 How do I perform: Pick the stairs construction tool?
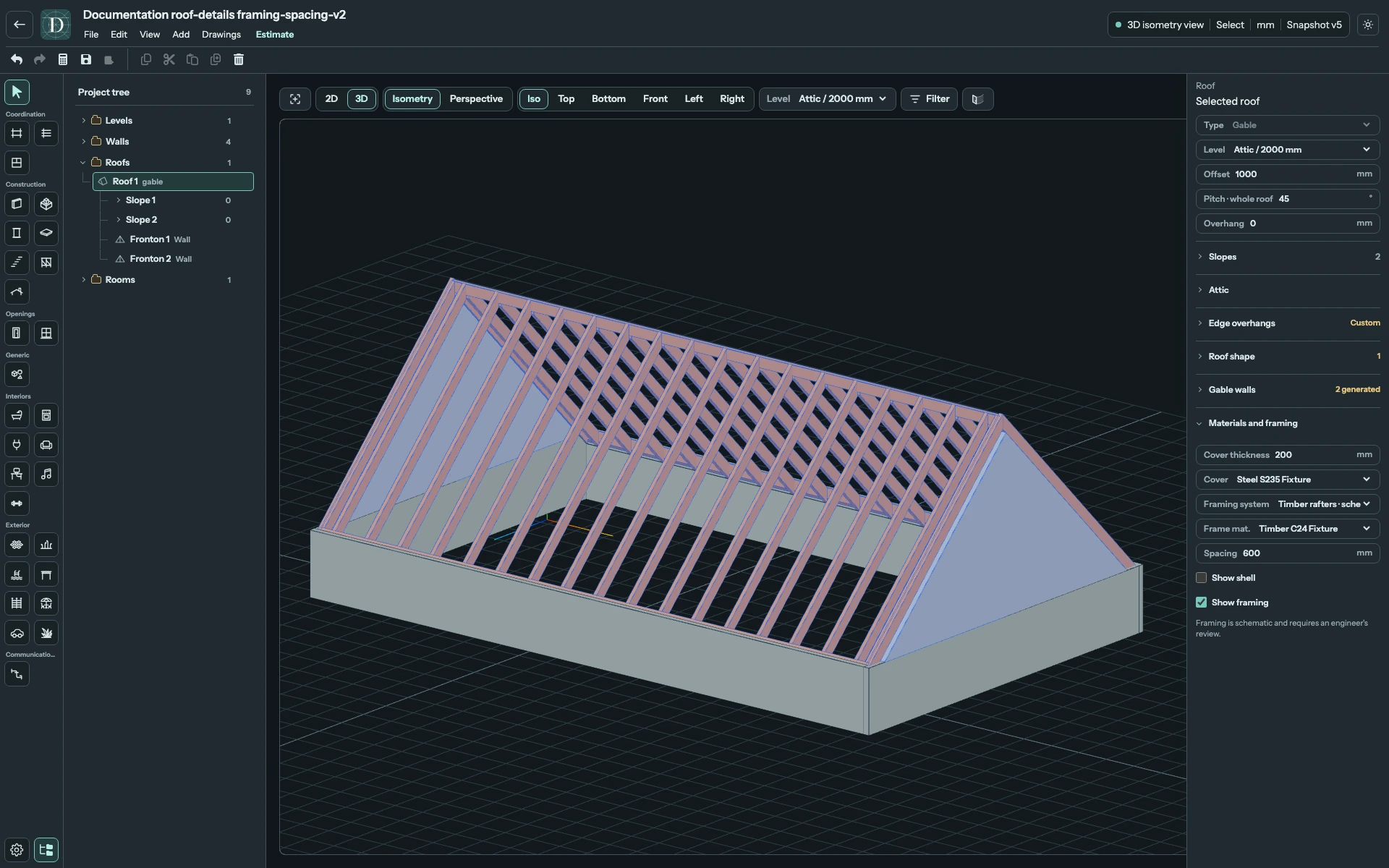point(17,263)
